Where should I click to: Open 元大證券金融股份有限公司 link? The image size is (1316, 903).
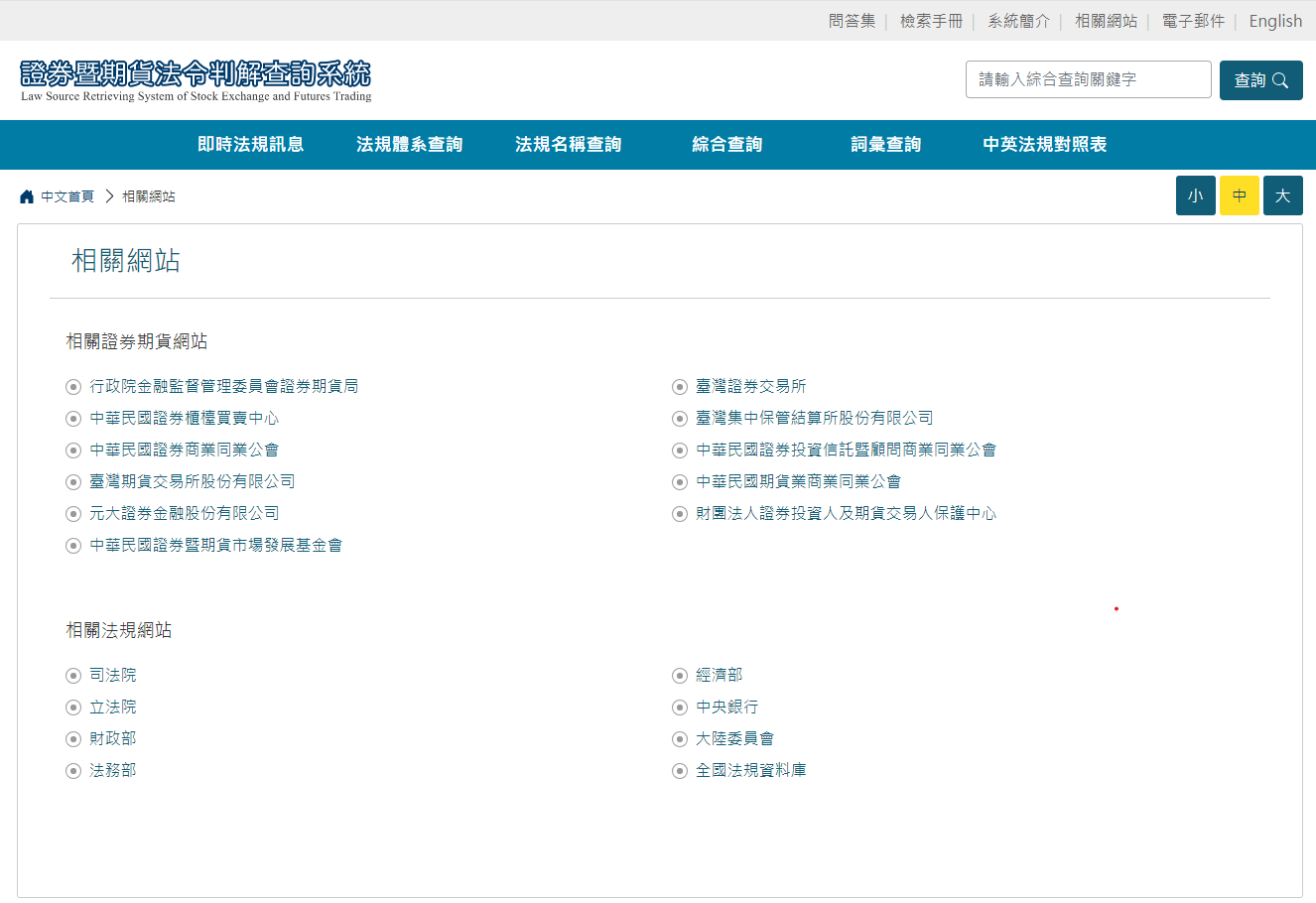click(185, 513)
